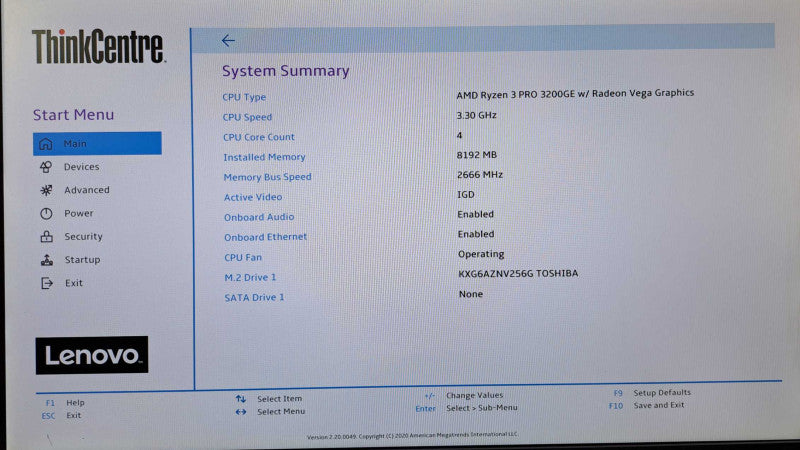
Task: Click the 3.30 GHz value
Action: [x=477, y=115]
